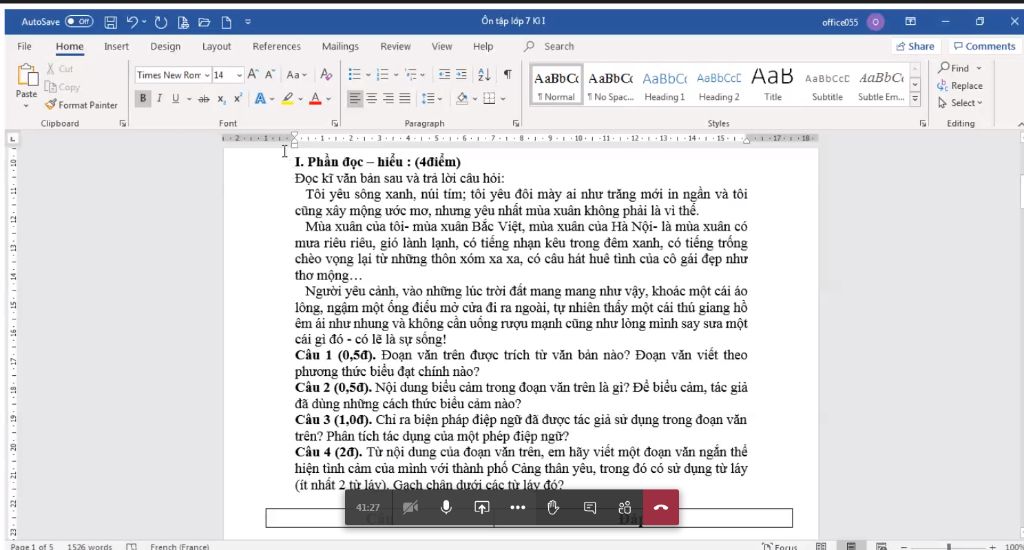Select Align Left
Screen dimensions: 1024x550
[355, 99]
